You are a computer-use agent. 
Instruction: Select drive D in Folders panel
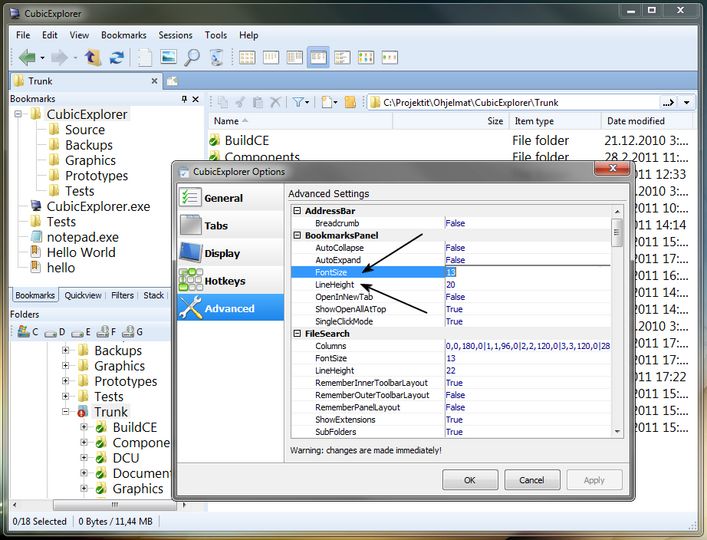[55, 333]
